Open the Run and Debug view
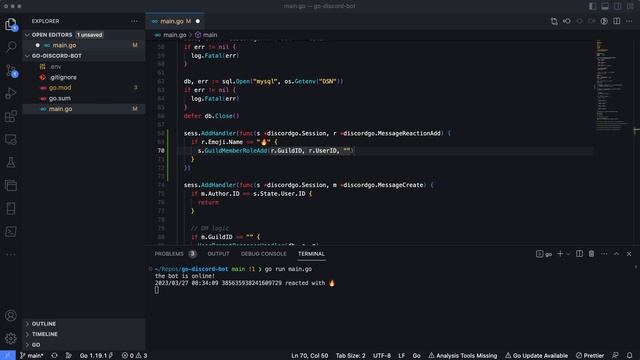The width and height of the screenshot is (640, 360). click(11, 93)
